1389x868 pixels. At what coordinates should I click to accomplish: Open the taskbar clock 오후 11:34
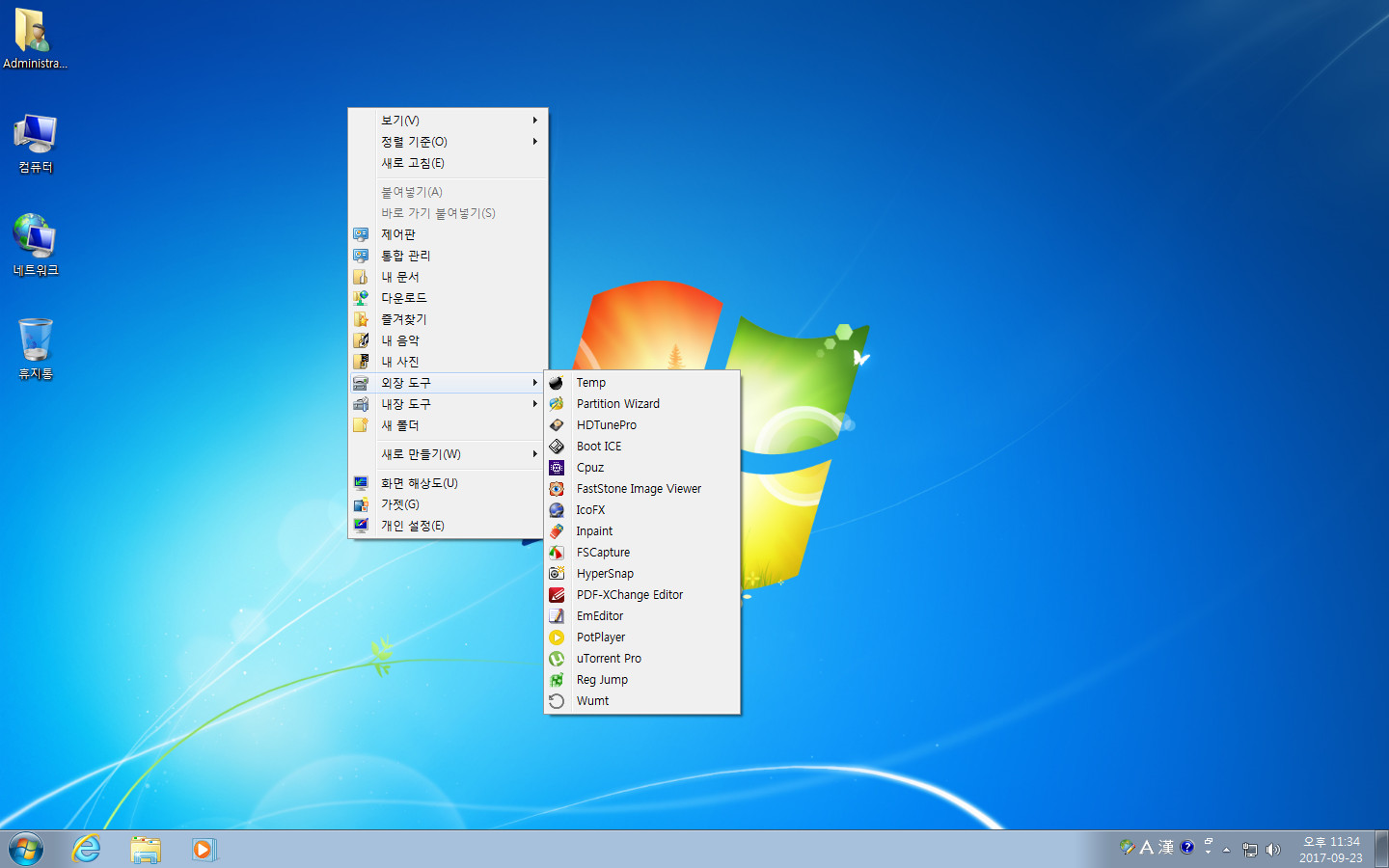point(1331,850)
